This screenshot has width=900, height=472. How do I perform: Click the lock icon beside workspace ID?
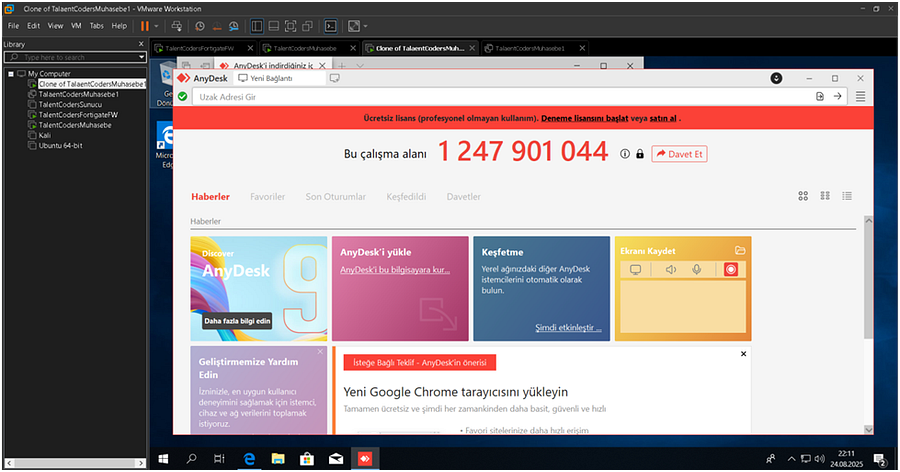click(639, 154)
